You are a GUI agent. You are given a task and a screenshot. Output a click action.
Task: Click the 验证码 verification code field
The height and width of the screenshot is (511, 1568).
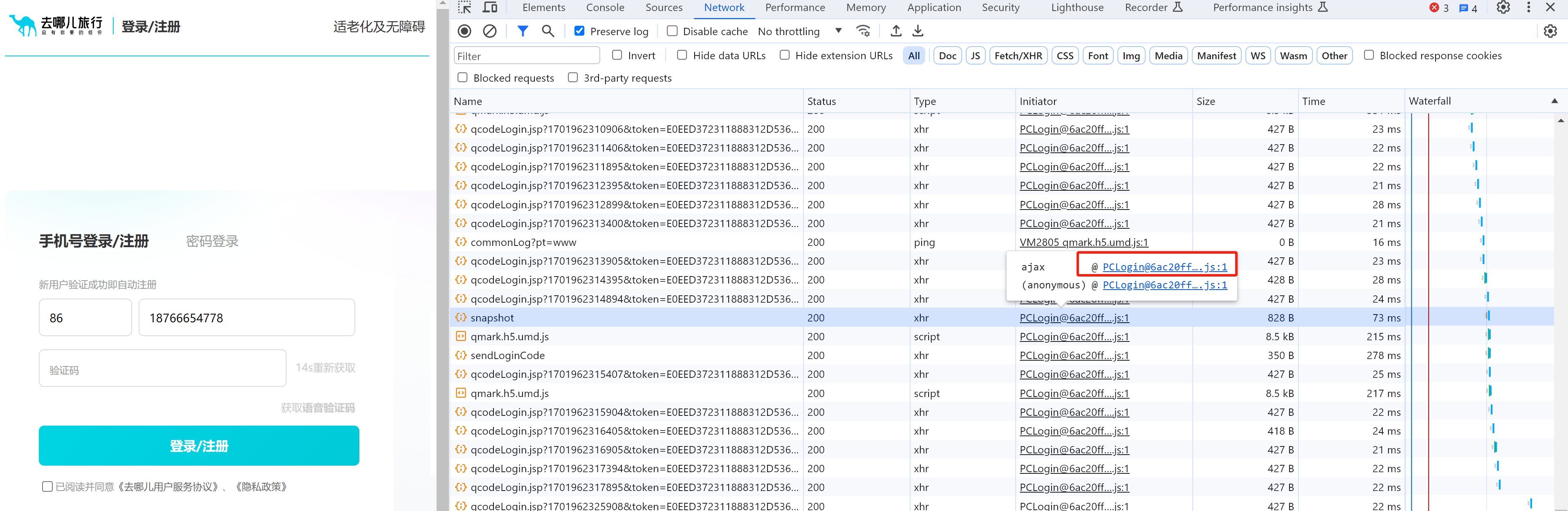pyautogui.click(x=162, y=368)
